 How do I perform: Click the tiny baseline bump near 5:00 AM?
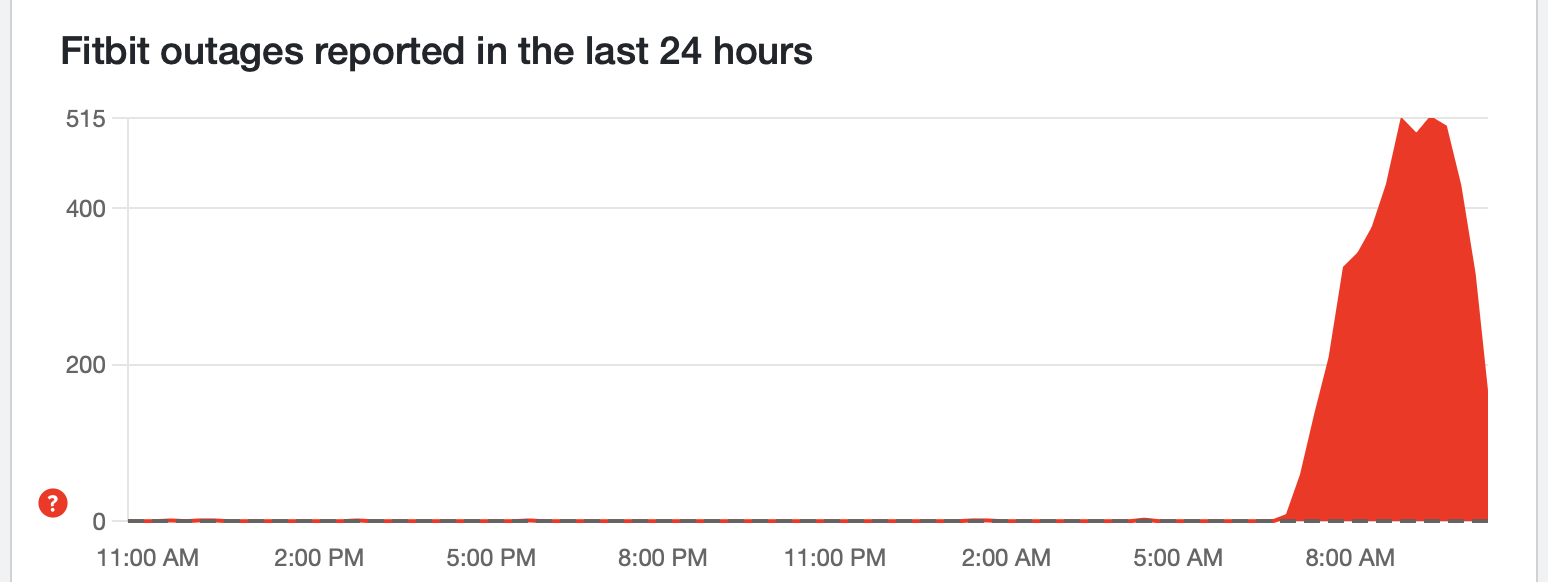coord(1145,519)
